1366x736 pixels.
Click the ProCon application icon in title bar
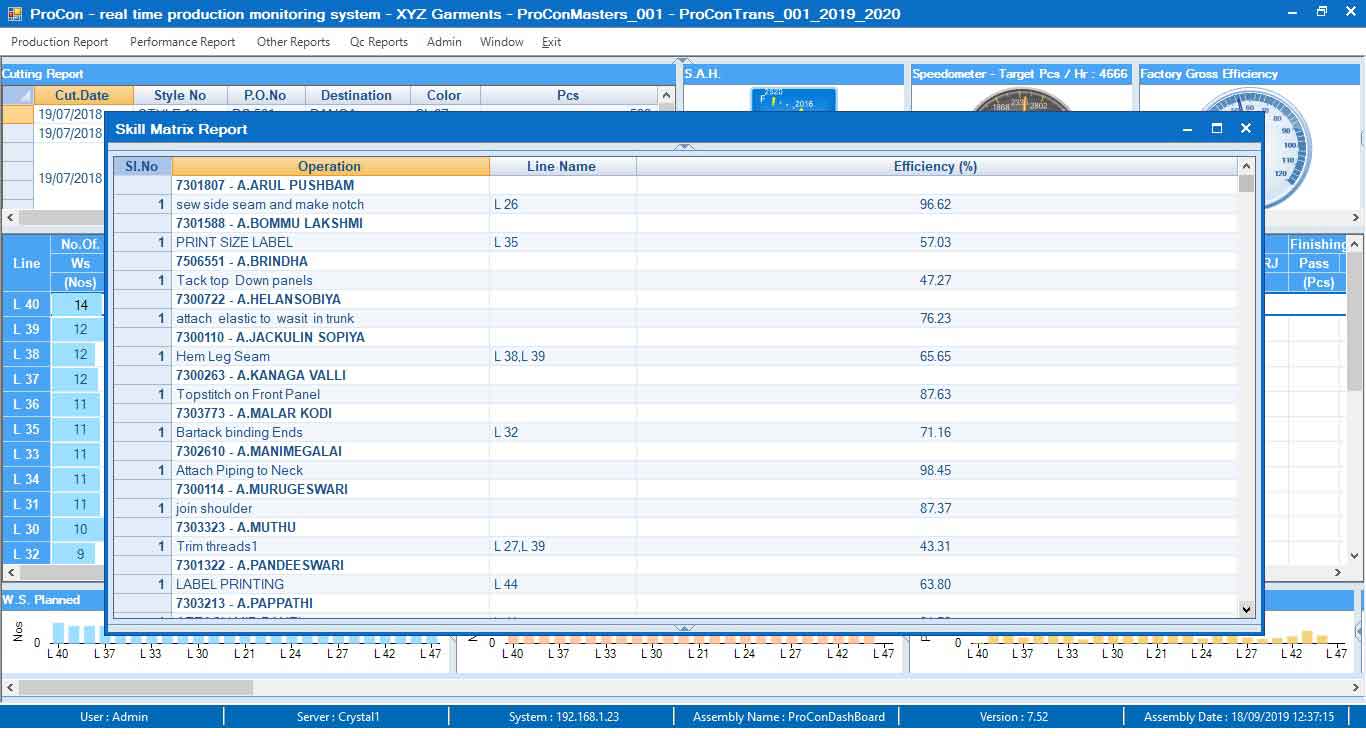tap(14, 14)
